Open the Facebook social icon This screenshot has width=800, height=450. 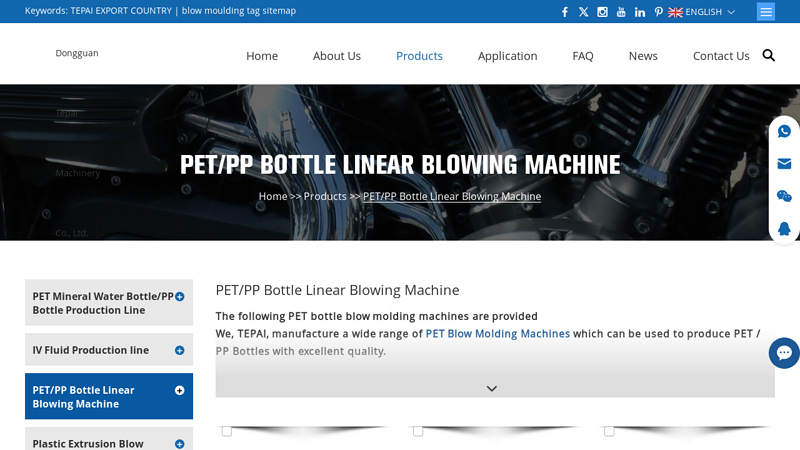tap(565, 12)
